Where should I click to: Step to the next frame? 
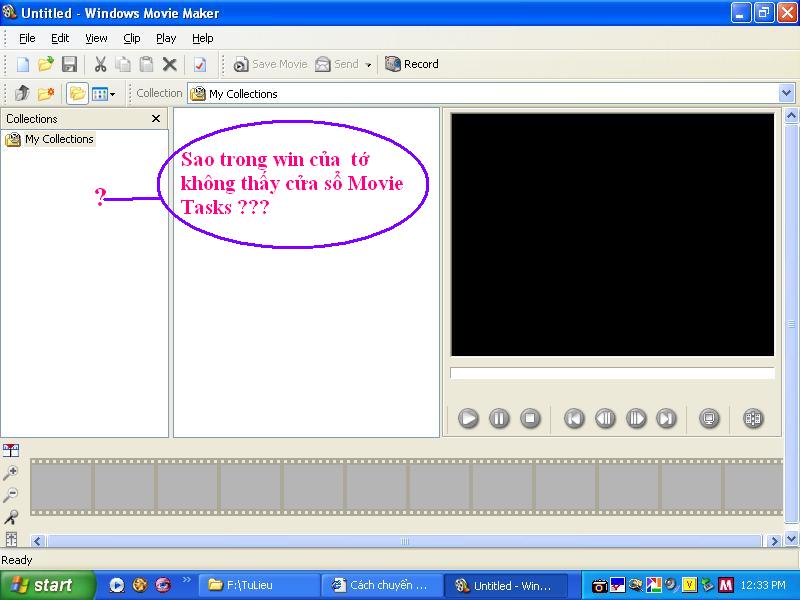(x=636, y=418)
